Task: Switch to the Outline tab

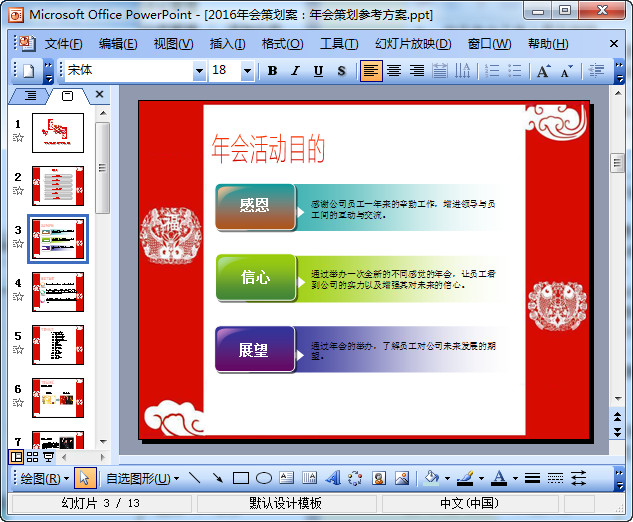Action: 30,96
